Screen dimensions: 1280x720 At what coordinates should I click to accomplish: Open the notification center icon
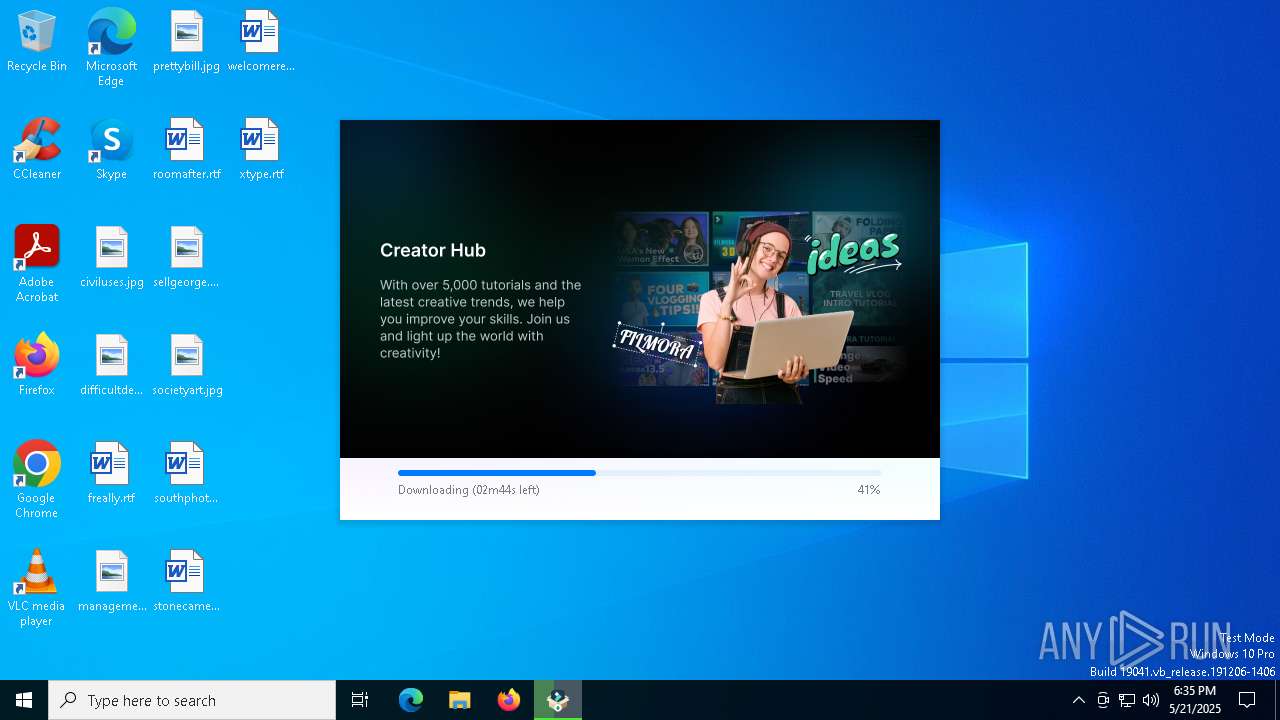click(x=1247, y=700)
